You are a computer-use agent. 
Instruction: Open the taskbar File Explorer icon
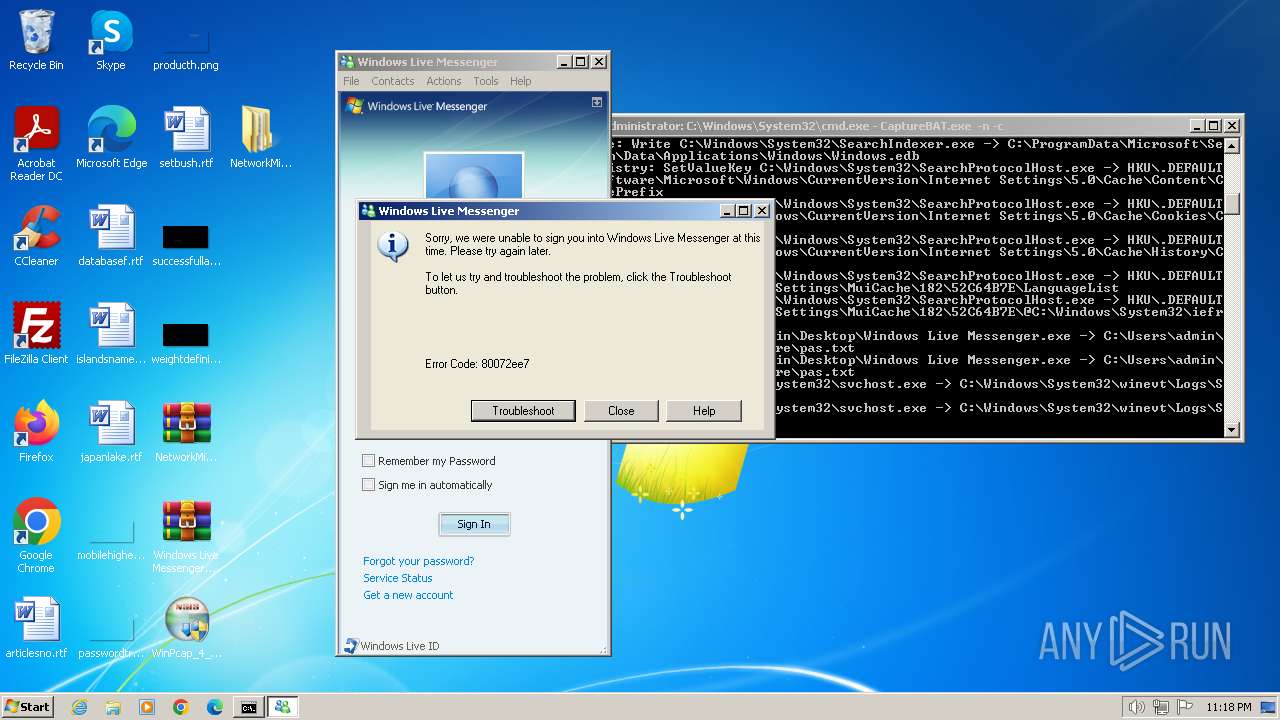[113, 707]
